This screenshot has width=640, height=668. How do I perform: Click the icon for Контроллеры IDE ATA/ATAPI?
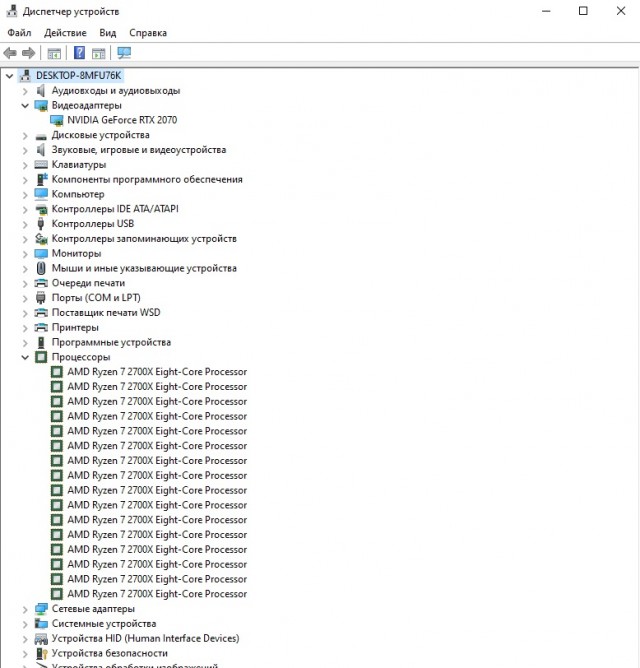click(x=41, y=209)
